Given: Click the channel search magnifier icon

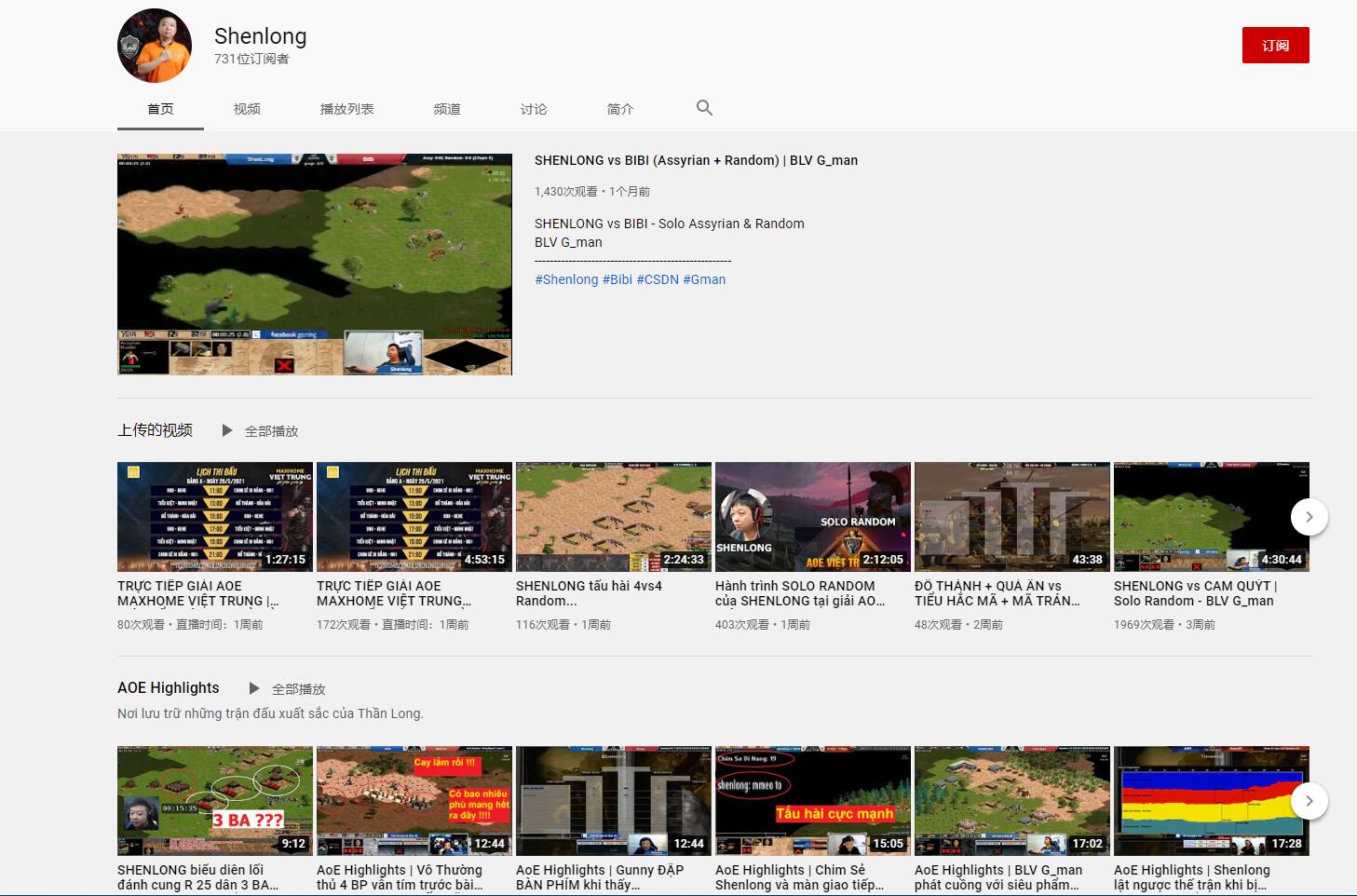Looking at the screenshot, I should [x=704, y=108].
